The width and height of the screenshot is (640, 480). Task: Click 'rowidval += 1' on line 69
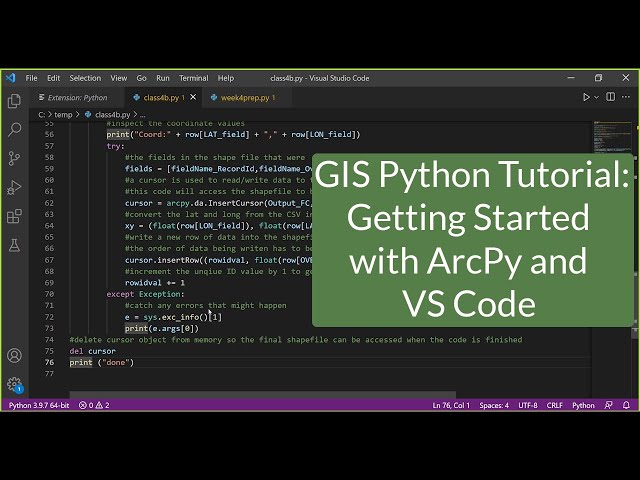point(155,282)
